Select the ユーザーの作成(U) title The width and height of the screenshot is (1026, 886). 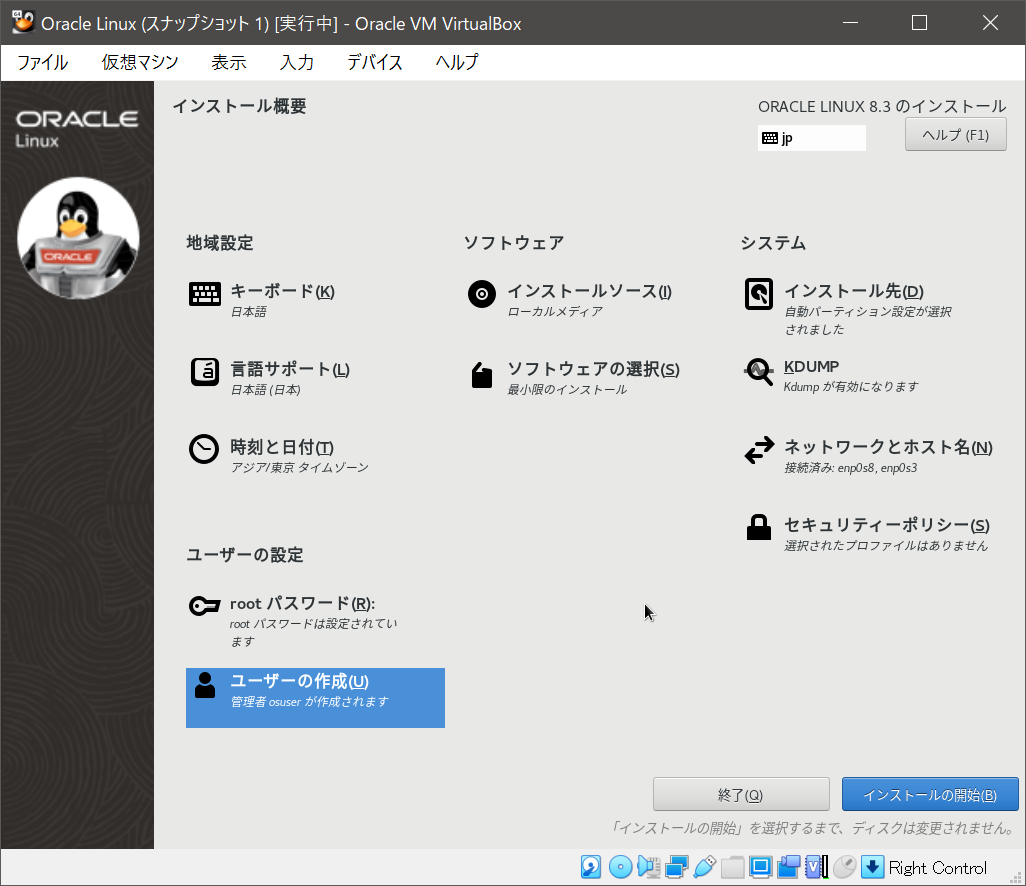click(x=299, y=682)
